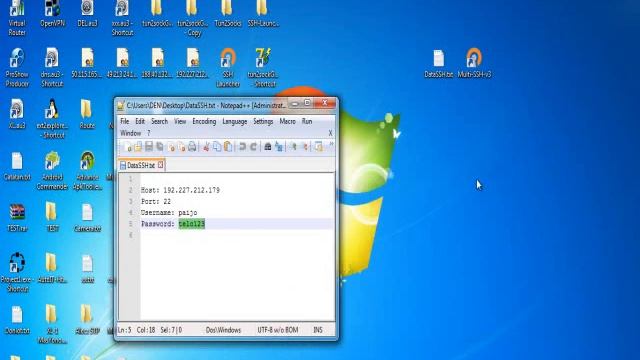Screen dimensions: 640x360
Task: Click the Zoom In toolbar icon
Action: pyautogui.click(x=293, y=147)
